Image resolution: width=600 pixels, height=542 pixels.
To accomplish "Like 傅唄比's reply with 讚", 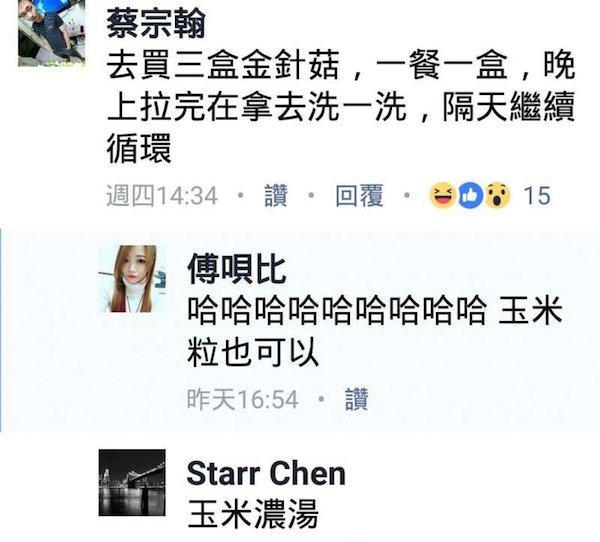I will (356, 399).
